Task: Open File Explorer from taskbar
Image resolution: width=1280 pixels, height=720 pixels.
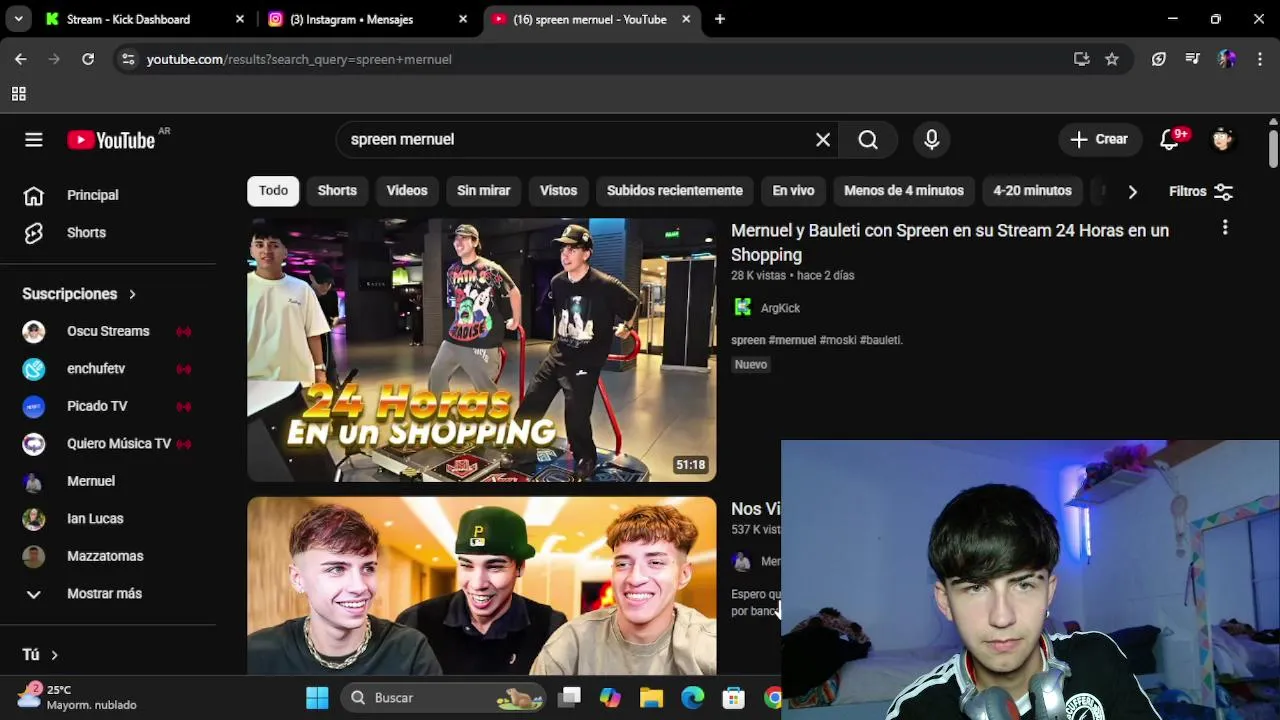Action: (x=651, y=698)
